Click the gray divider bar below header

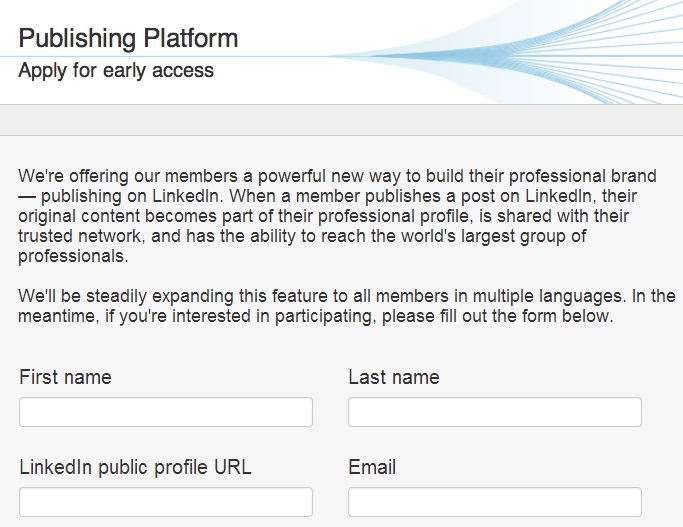pos(342,120)
